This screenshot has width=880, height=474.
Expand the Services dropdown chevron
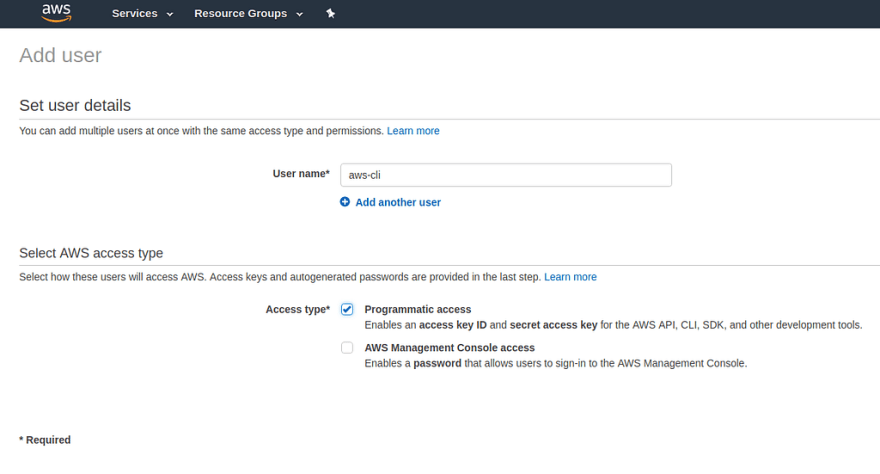(x=170, y=15)
